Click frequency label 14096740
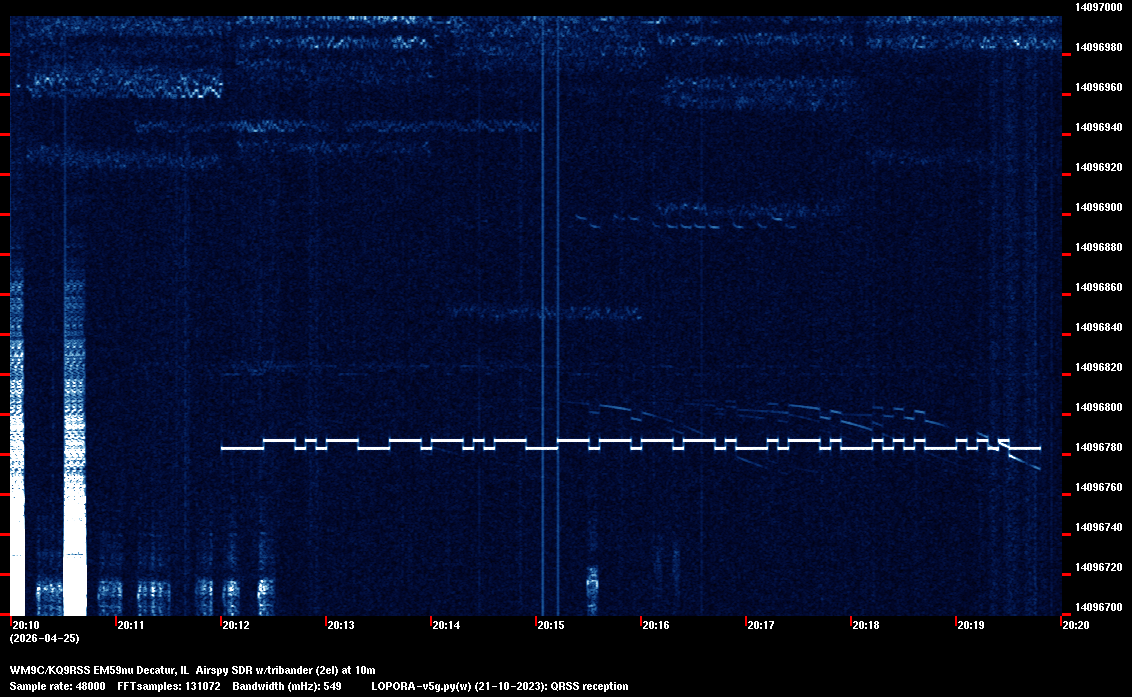 click(x=1099, y=527)
